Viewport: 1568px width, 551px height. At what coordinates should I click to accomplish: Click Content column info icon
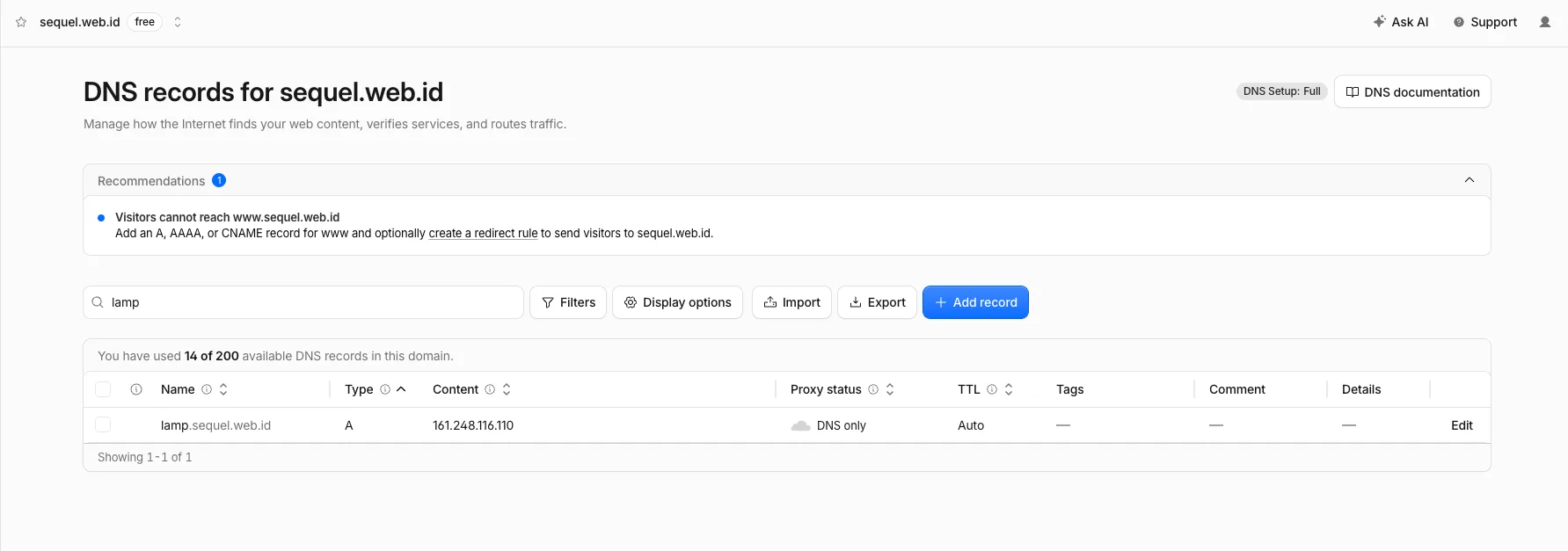[x=490, y=389]
